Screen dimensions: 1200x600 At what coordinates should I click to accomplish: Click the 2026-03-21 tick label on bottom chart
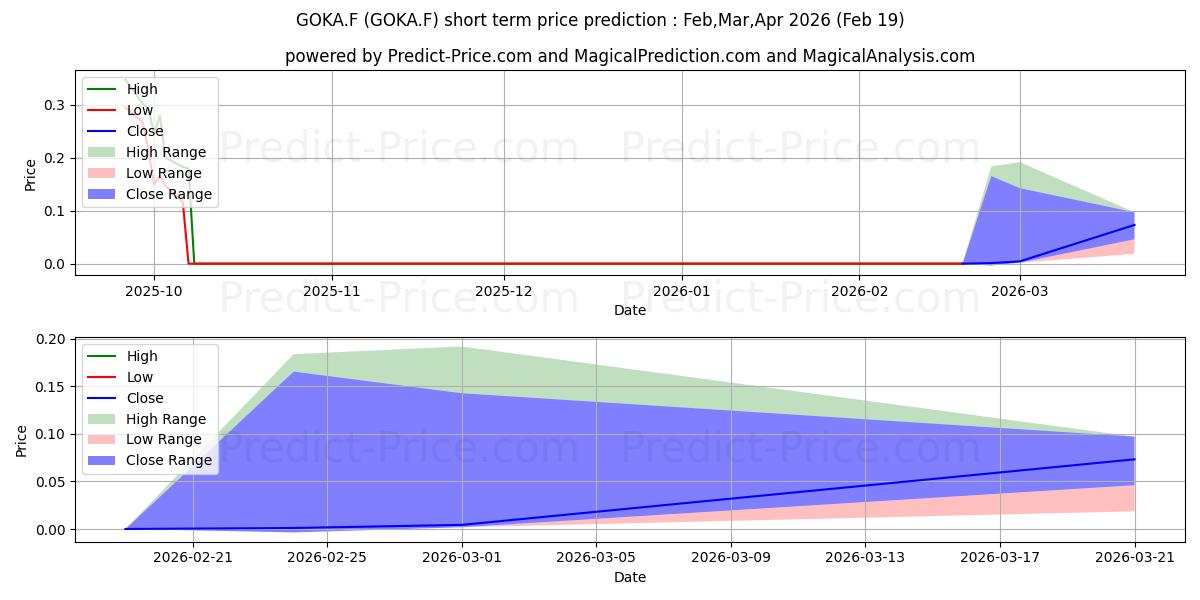tap(1134, 557)
